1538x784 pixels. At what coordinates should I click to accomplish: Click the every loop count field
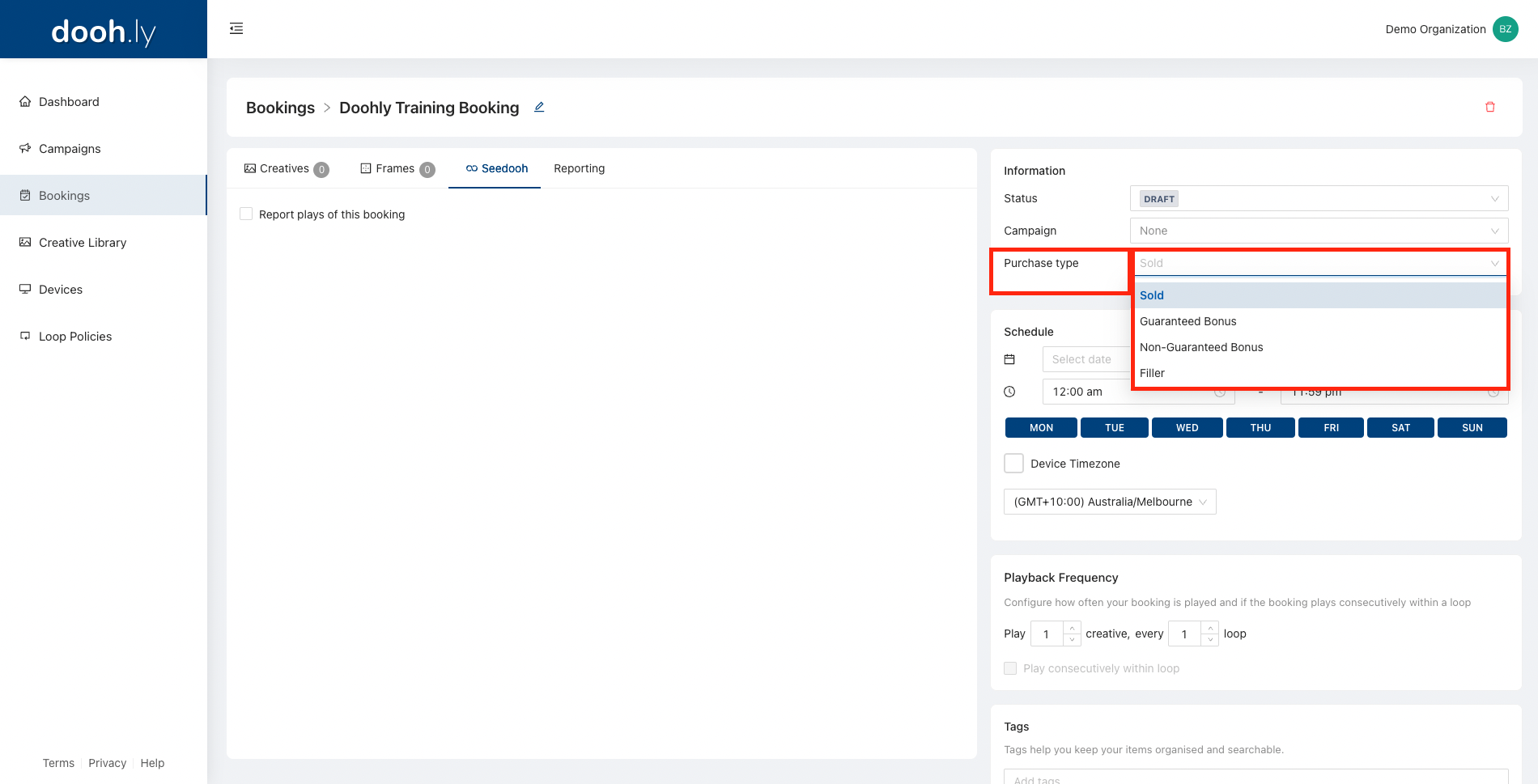(1185, 634)
